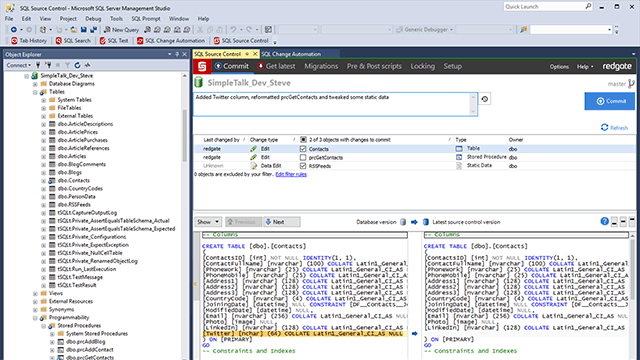The height and width of the screenshot is (360, 640).
Task: Check the prcGetContacts checkbox
Action: (x=303, y=157)
